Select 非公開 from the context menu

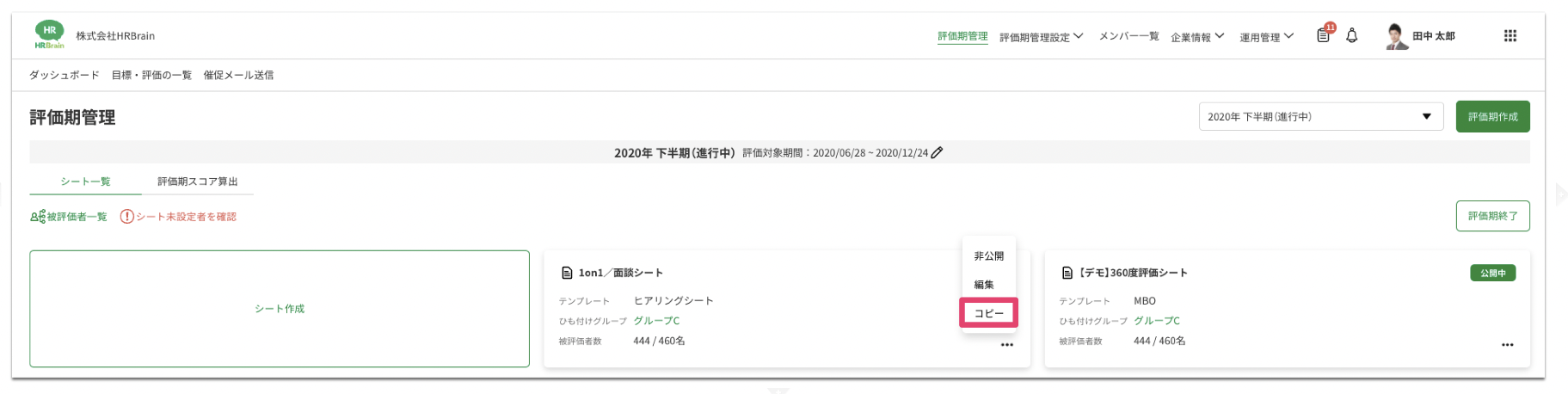coord(988,256)
